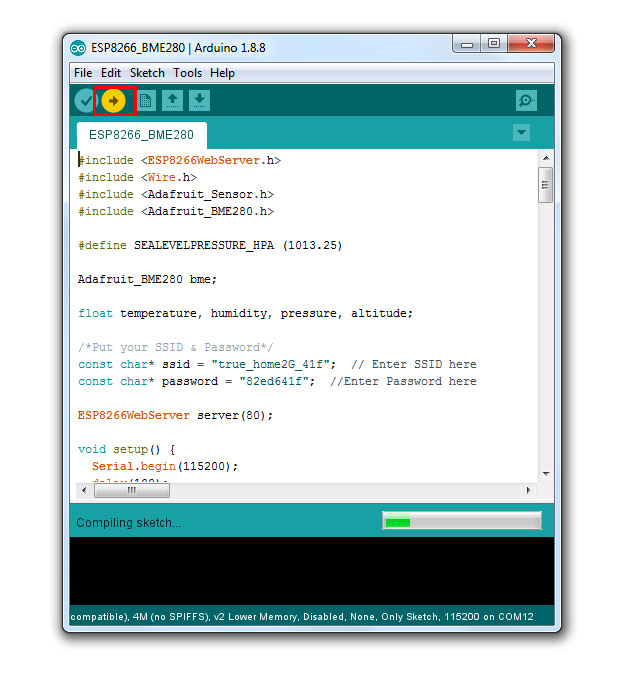Screen dimensions: 634x682
Task: Close the Arduino IDE window
Action: (x=531, y=44)
